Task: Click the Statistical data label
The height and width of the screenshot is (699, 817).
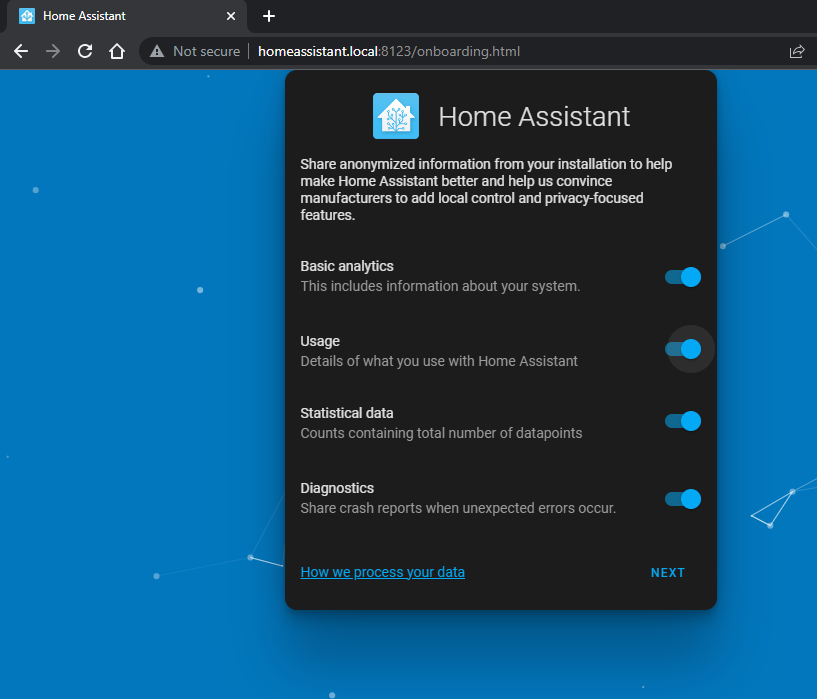Action: point(347,413)
